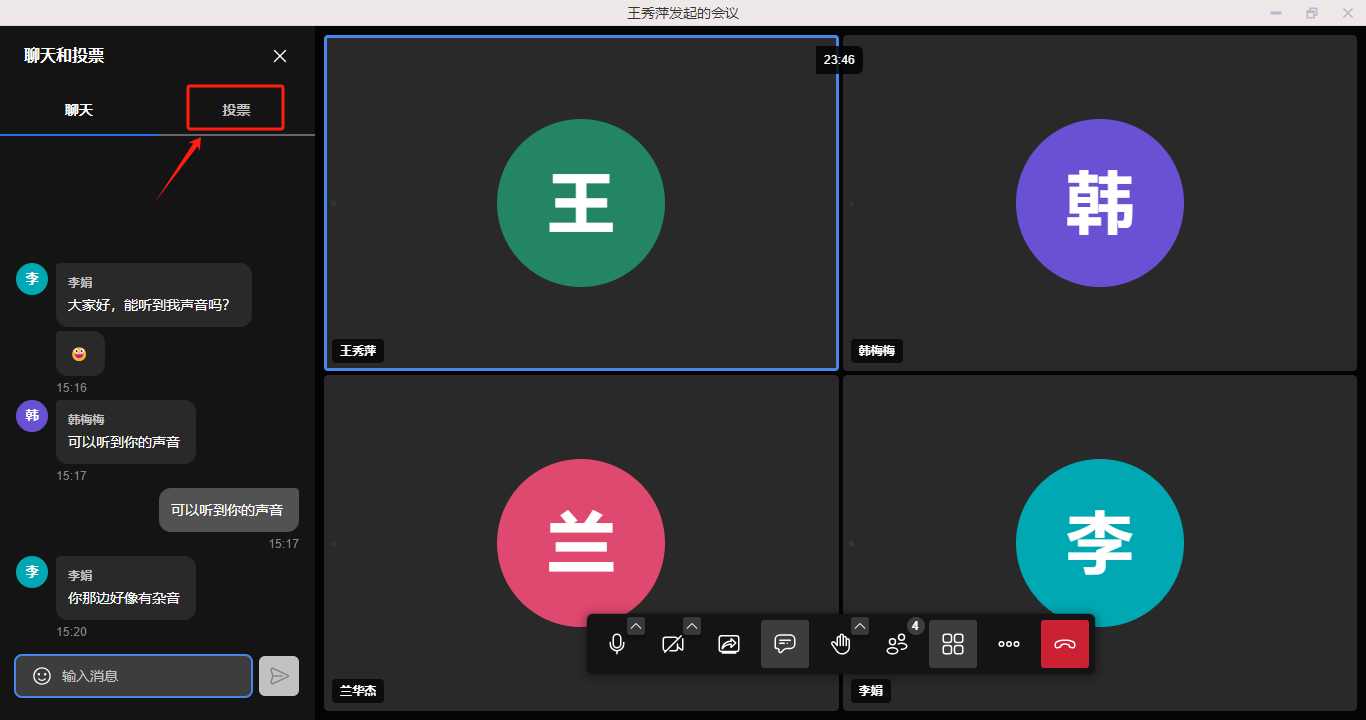Focus the 输入消息 text field

[150, 676]
